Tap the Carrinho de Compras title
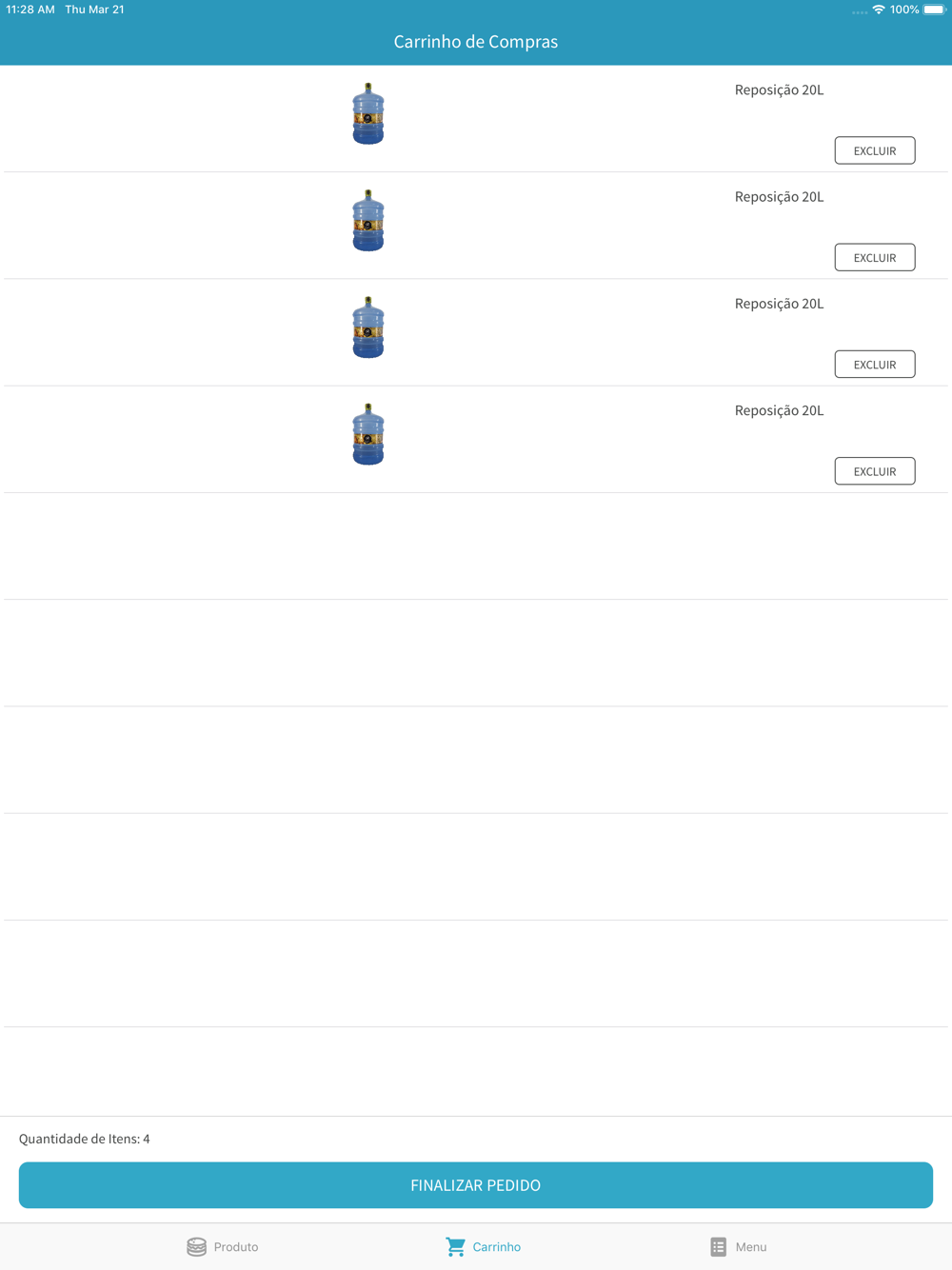The height and width of the screenshot is (1270, 952). coord(476,42)
